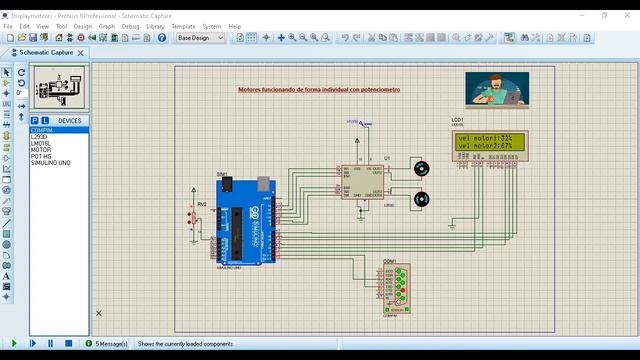Open search and tag binoculars tool

click(x=525, y=38)
